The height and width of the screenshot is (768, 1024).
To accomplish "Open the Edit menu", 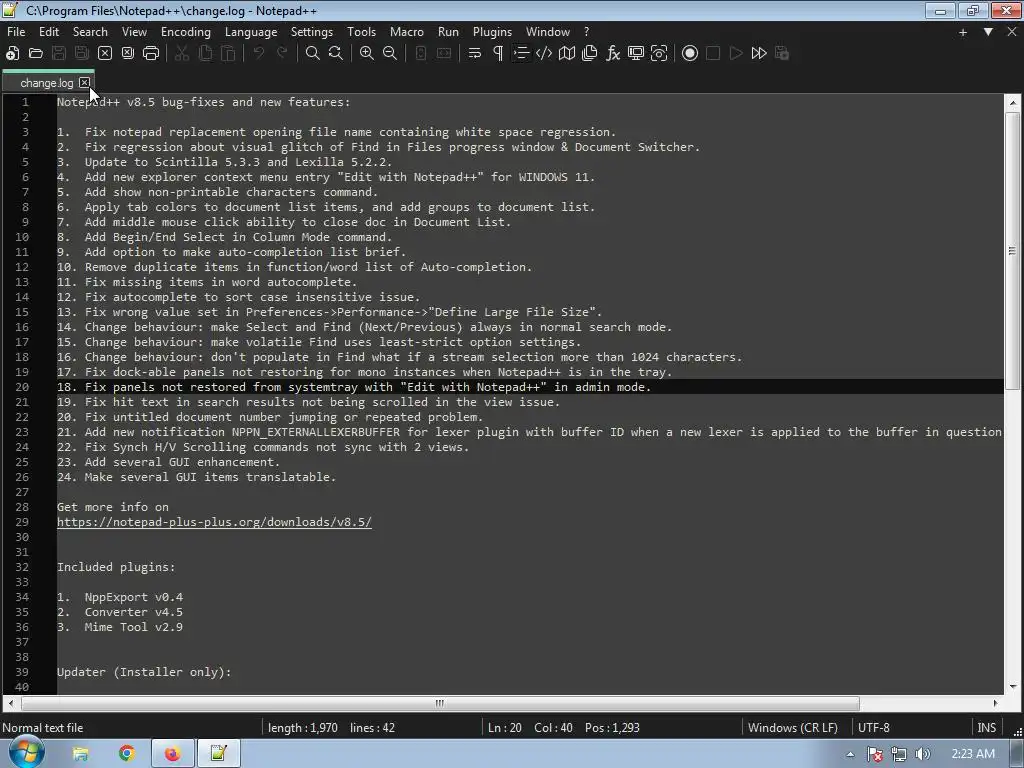I will tap(49, 31).
